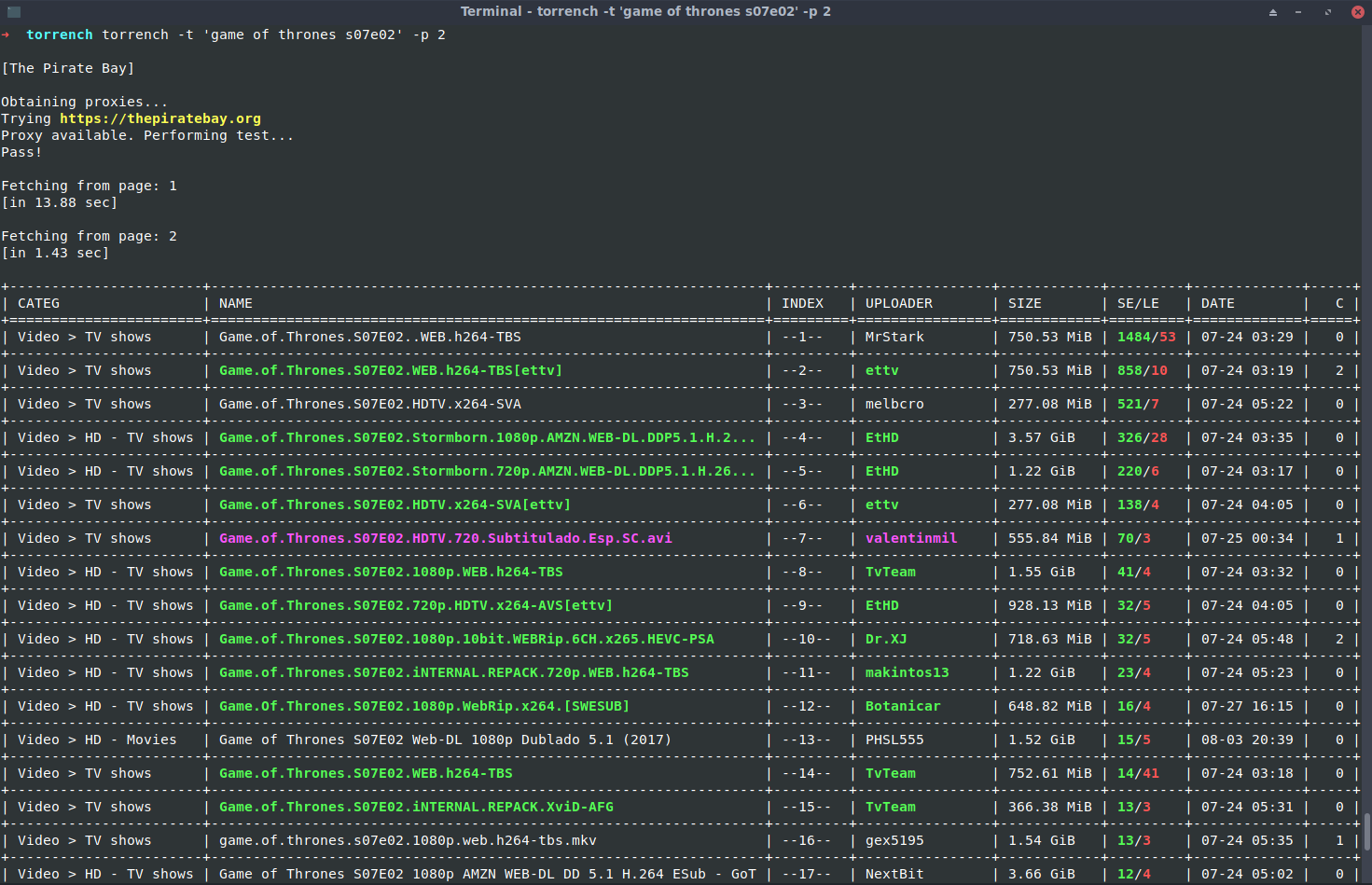Click the 'Fetching from page: 1' line
The image size is (1372, 885).
[x=90, y=186]
